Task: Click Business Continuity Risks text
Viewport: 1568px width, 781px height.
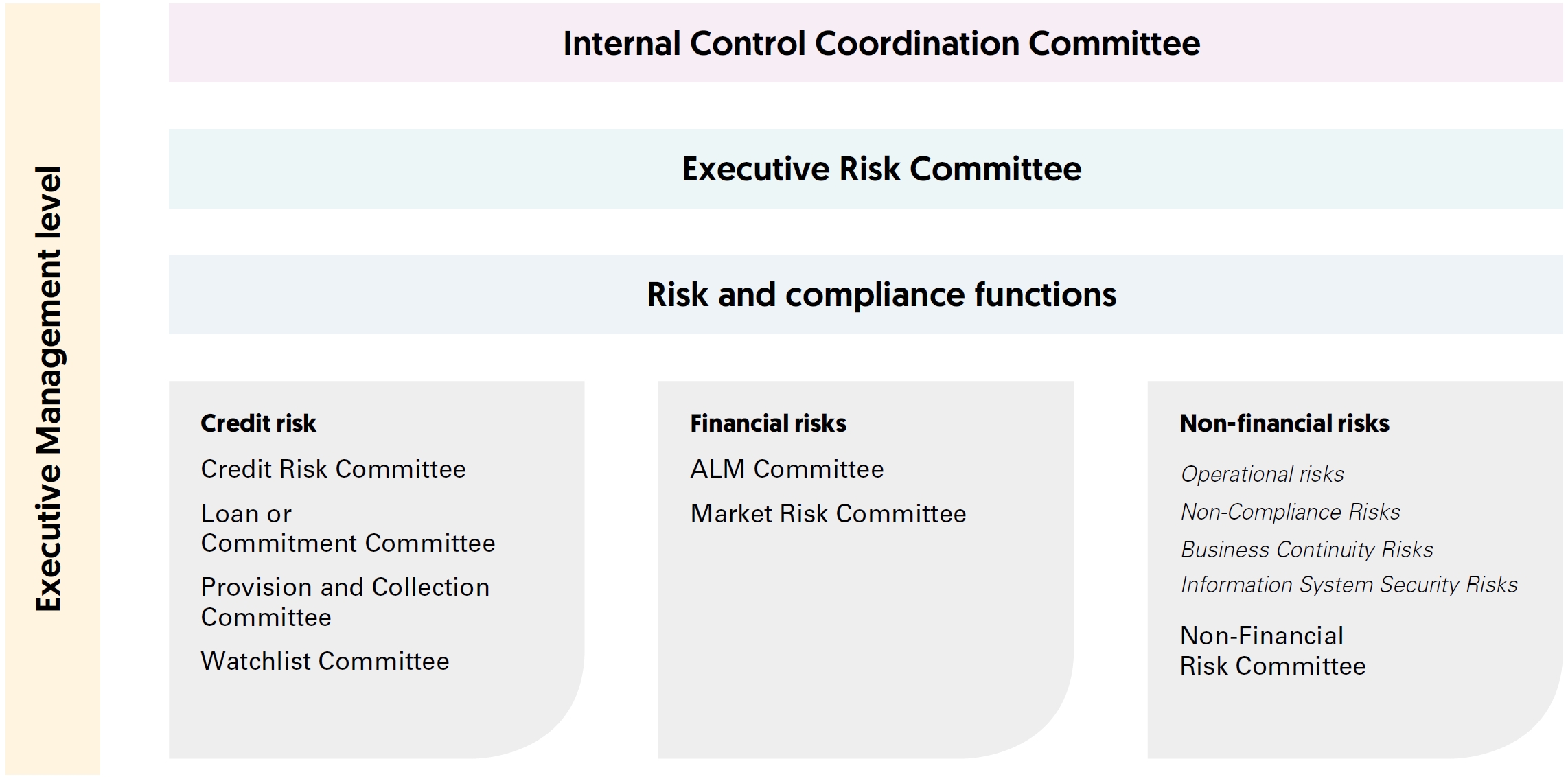Action: pos(1306,550)
